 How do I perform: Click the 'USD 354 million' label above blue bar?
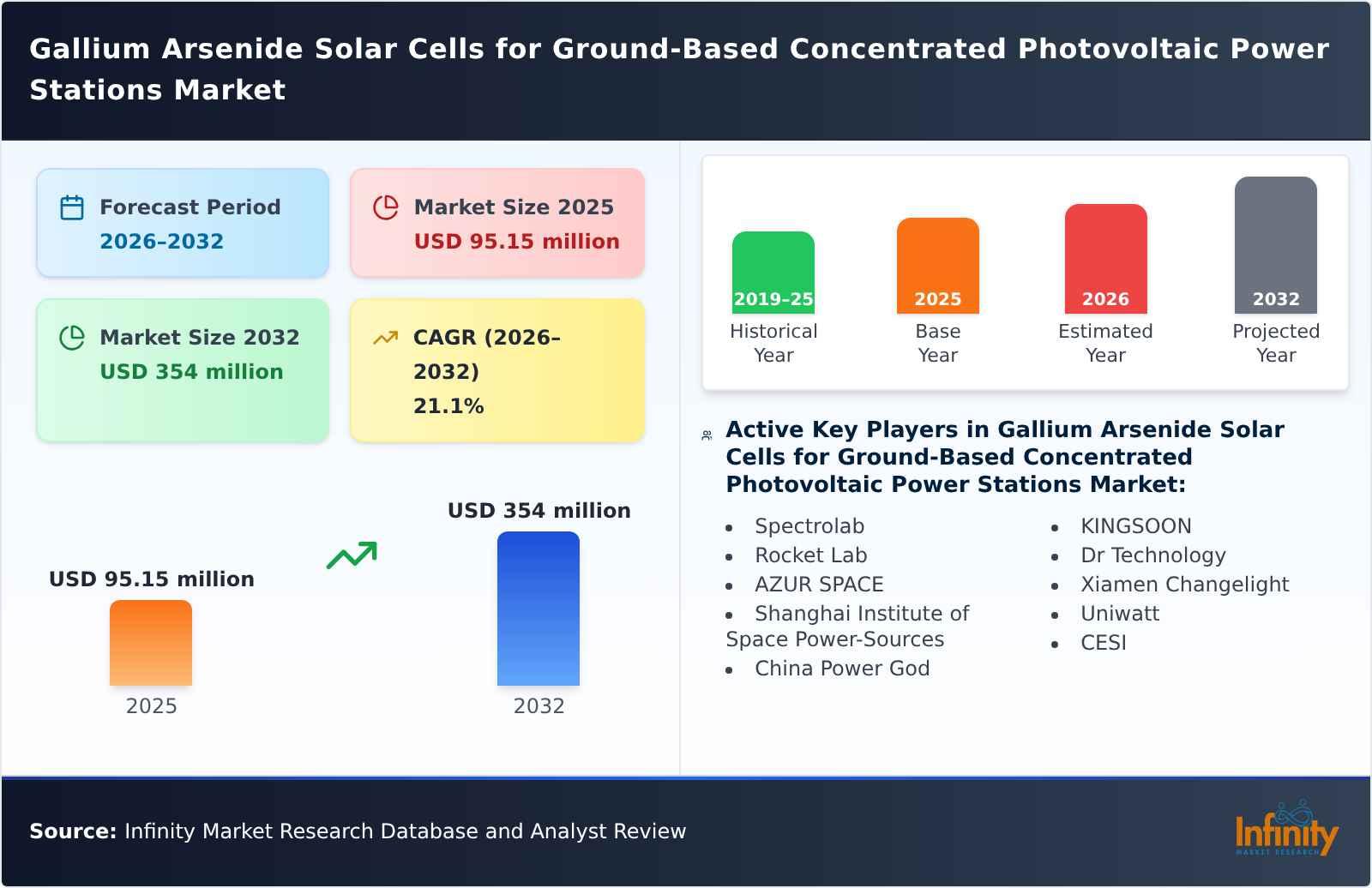pos(539,511)
